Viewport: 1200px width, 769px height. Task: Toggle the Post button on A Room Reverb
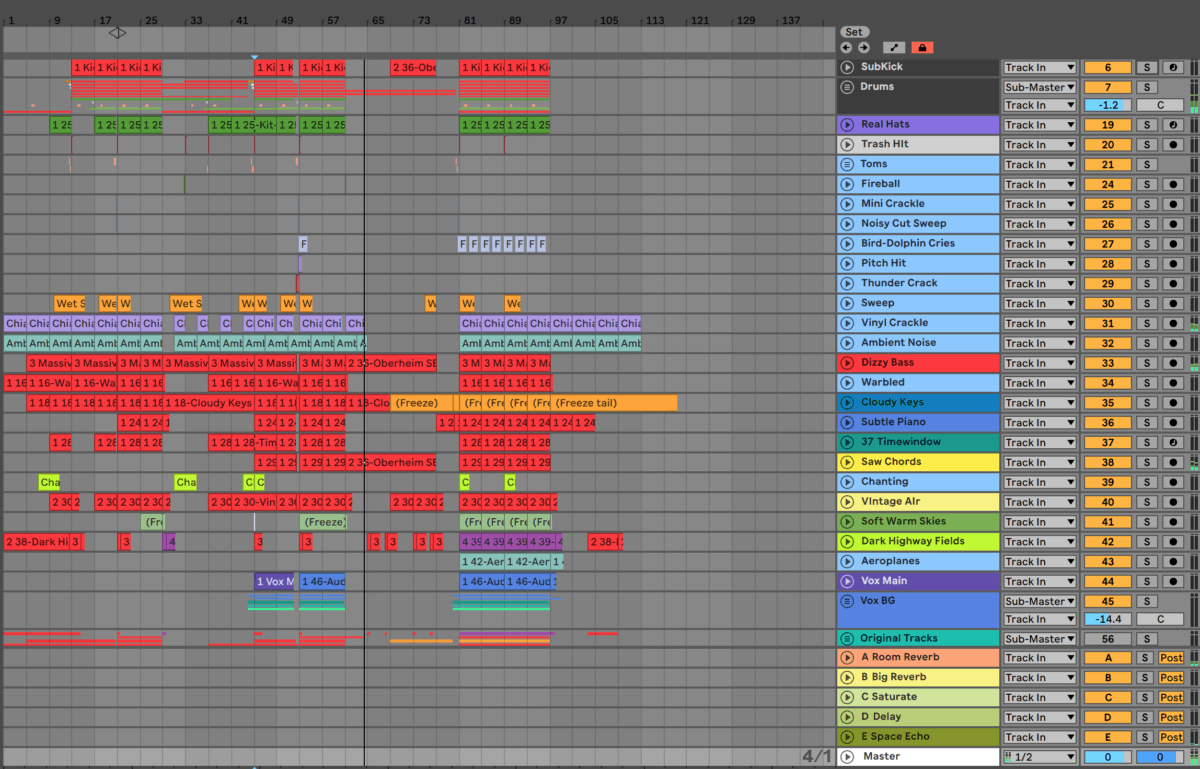tap(1171, 658)
